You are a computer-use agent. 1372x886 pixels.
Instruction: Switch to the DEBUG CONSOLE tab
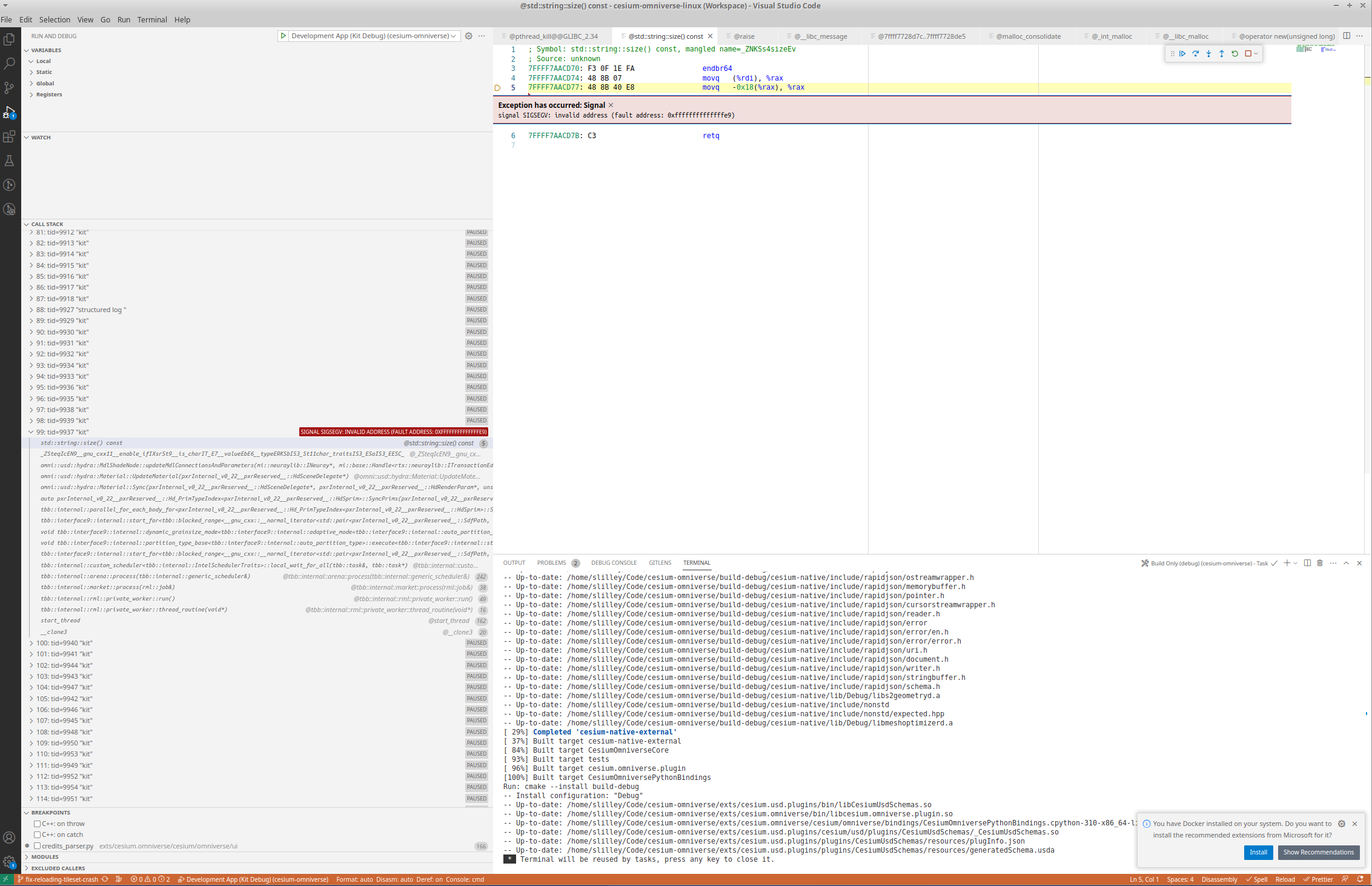pos(614,562)
